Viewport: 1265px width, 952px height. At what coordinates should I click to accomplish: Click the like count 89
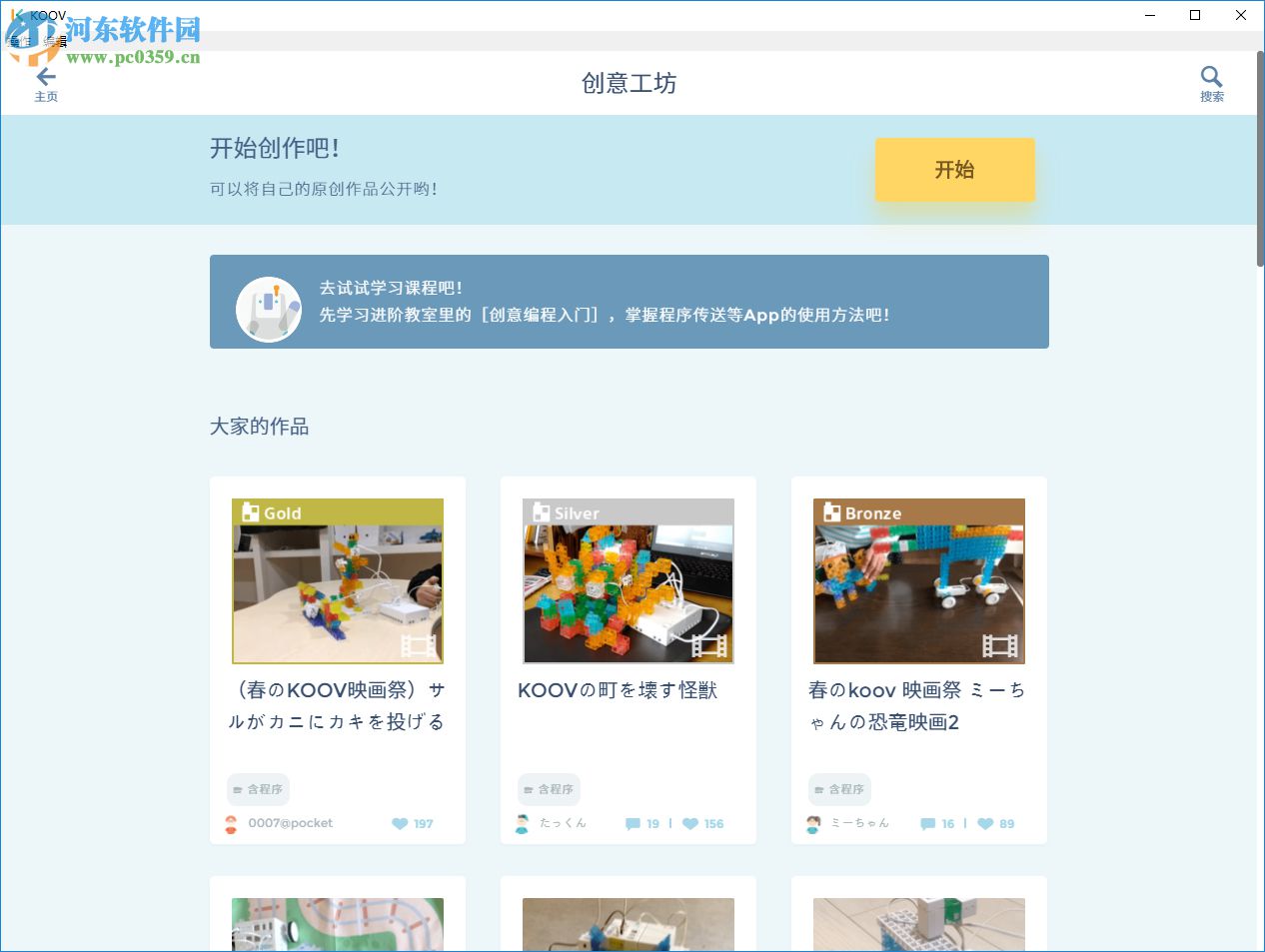(1006, 824)
